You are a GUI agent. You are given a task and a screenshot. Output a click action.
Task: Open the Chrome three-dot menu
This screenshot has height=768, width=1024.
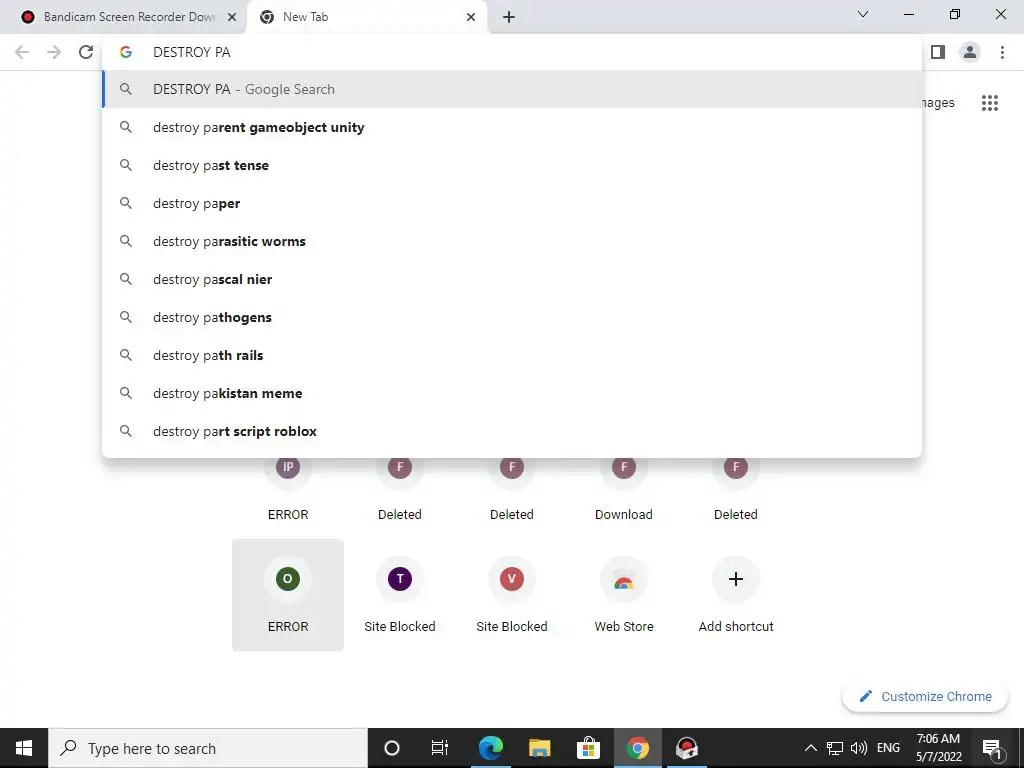point(1002,52)
